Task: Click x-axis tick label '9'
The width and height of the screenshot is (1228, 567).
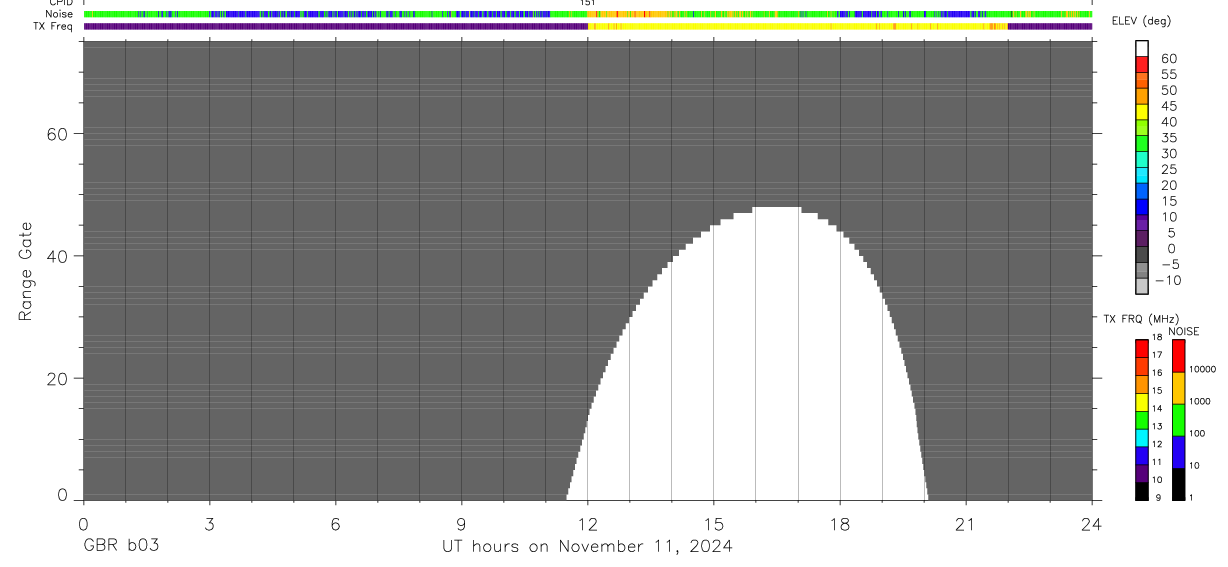Action: (461, 523)
